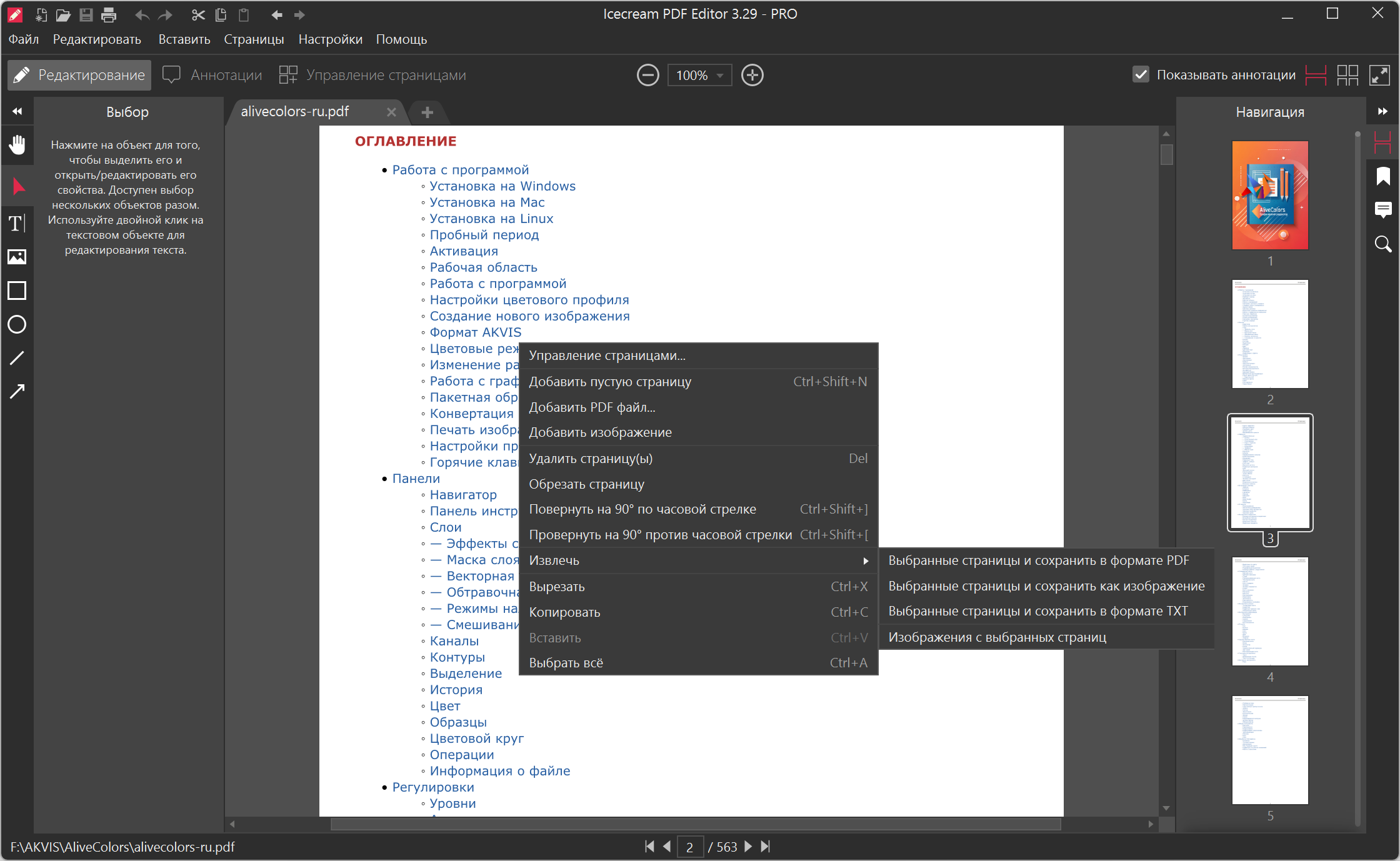Select the Text editing tool
The height and width of the screenshot is (861, 1400).
[17, 223]
